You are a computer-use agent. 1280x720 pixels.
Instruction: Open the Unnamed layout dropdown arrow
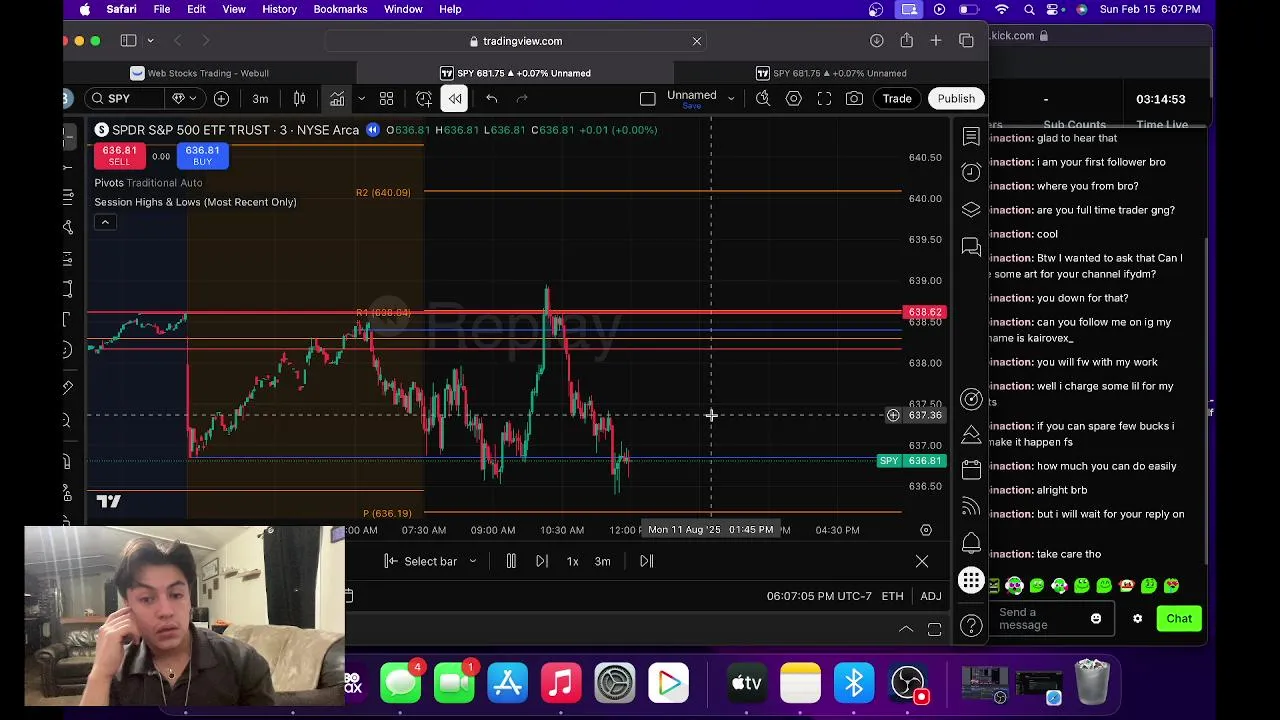731,98
